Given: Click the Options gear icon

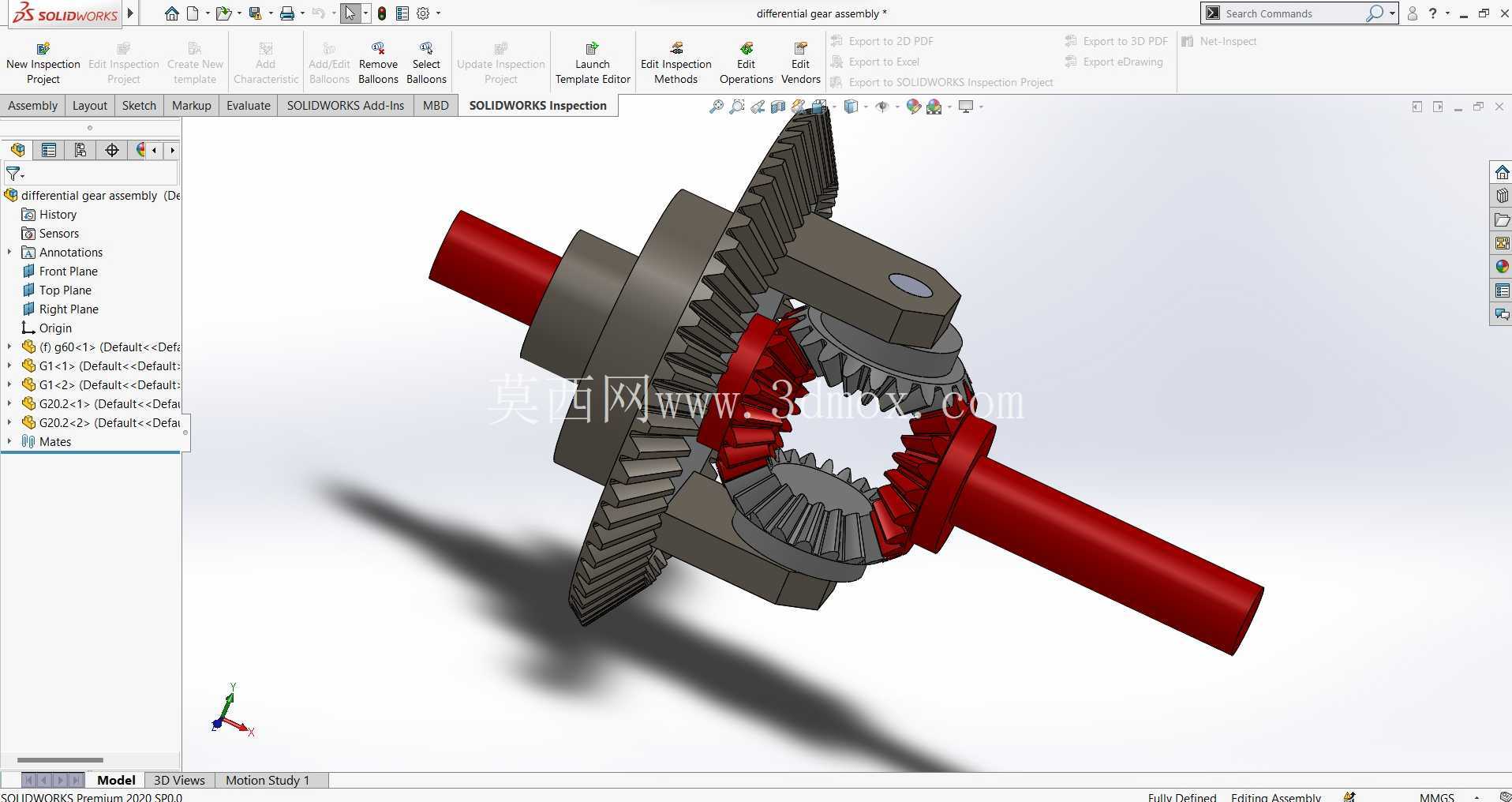Looking at the screenshot, I should coord(423,13).
